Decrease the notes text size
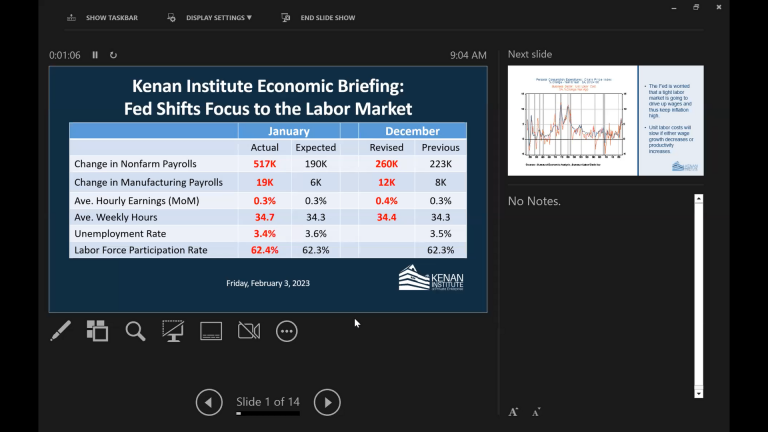The height and width of the screenshot is (432, 768). [x=536, y=412]
